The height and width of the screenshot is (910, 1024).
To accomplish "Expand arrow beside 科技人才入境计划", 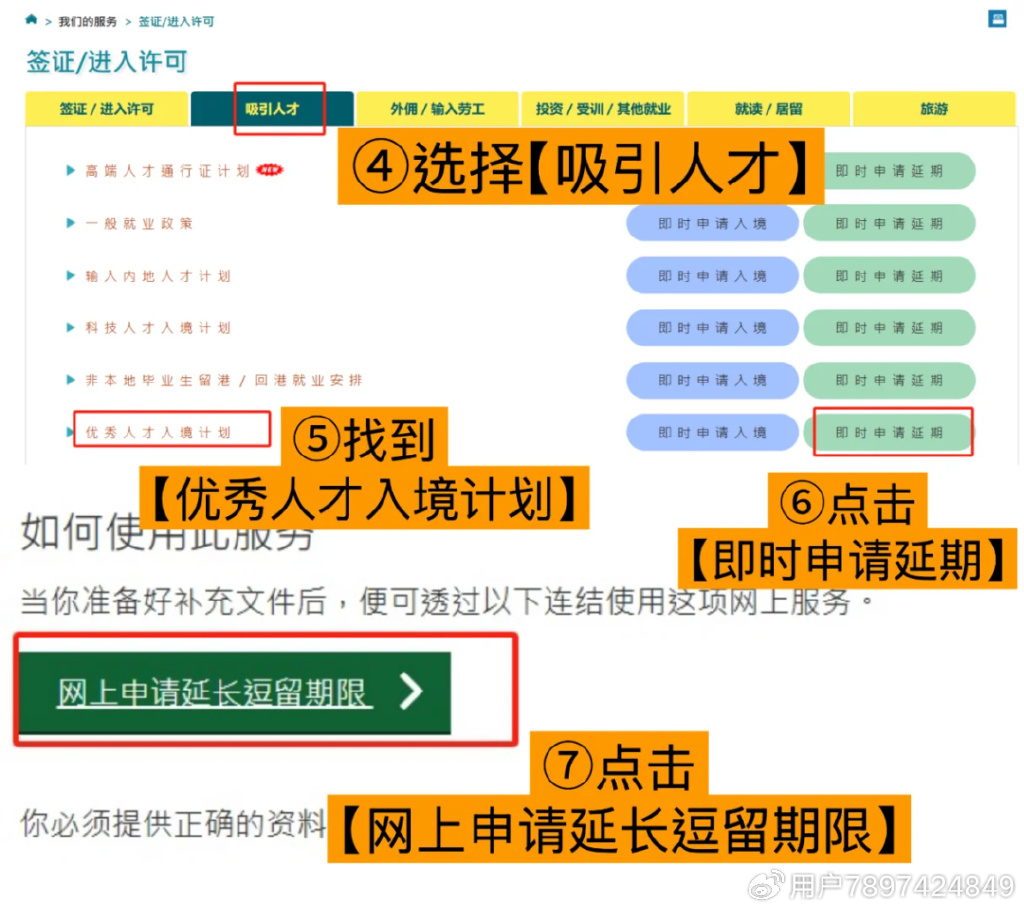I will click(71, 327).
